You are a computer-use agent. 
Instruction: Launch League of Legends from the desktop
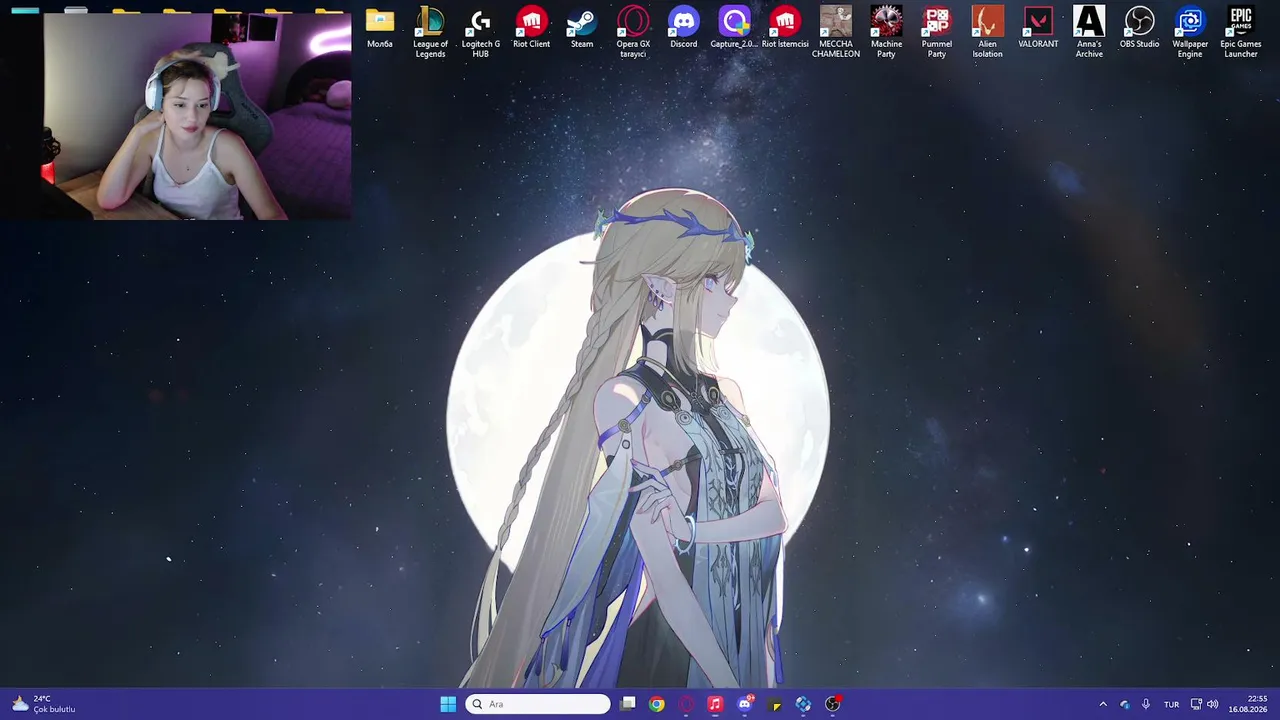pos(430,32)
